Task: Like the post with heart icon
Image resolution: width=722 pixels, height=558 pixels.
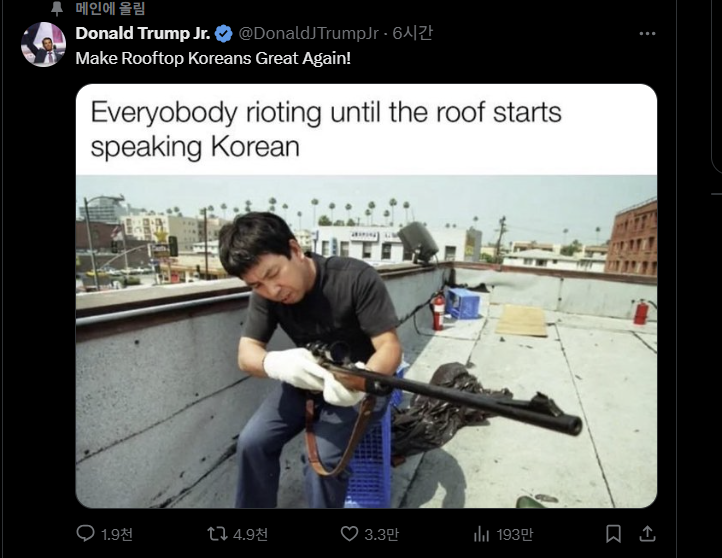Action: click(x=349, y=534)
